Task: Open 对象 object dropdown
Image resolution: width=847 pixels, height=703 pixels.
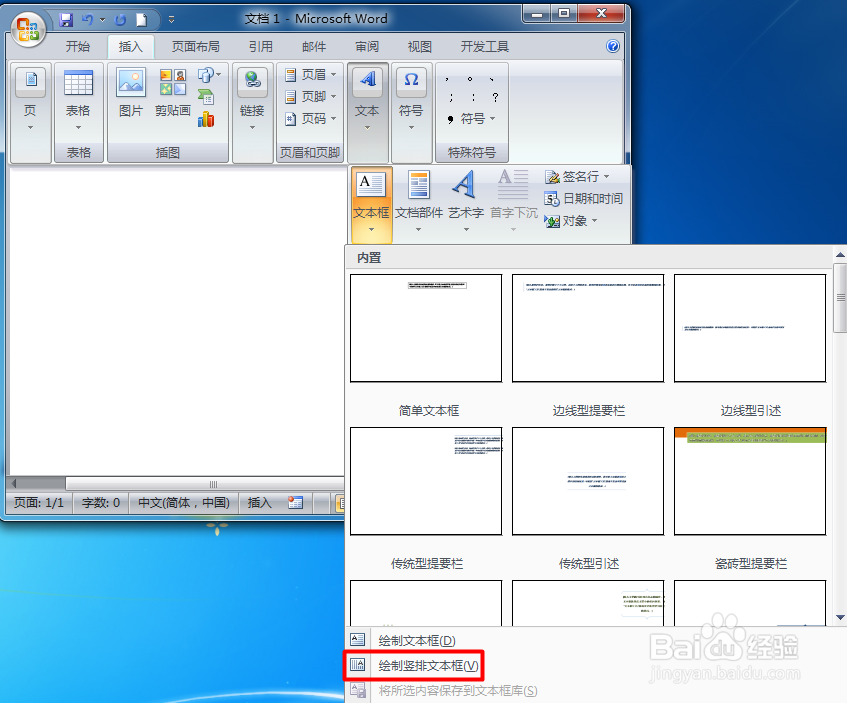Action: [571, 221]
